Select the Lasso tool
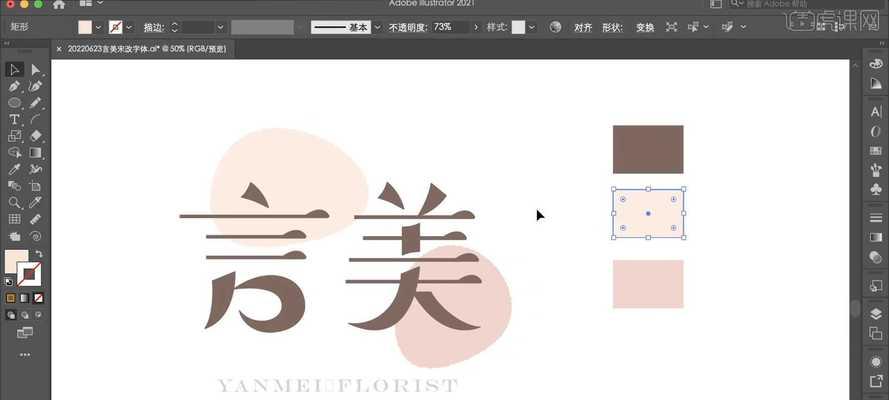 point(14,153)
